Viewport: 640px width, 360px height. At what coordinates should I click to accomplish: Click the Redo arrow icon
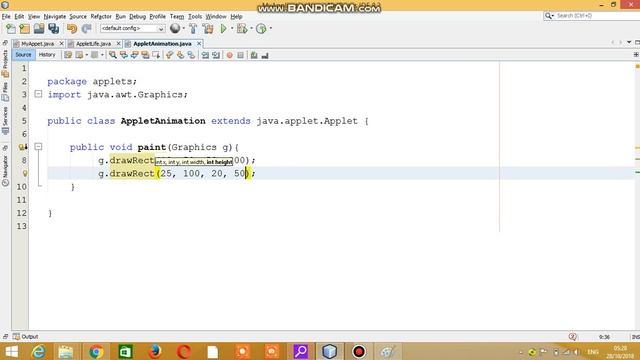click(87, 29)
